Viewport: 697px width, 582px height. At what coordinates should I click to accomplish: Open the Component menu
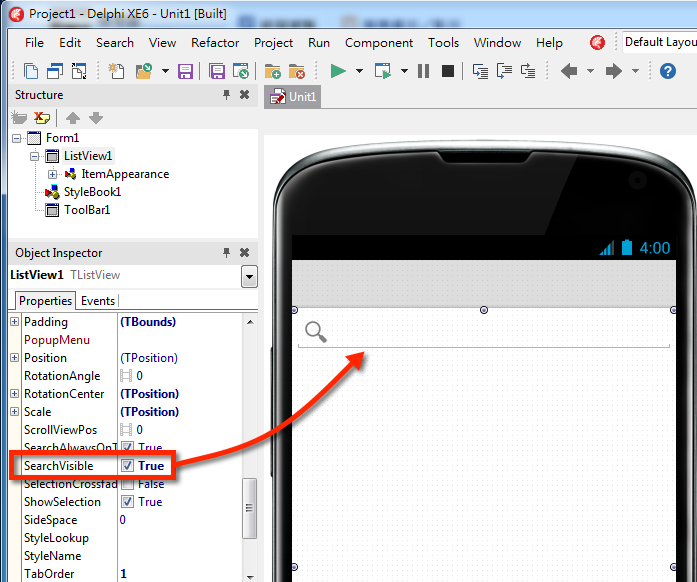[x=379, y=43]
